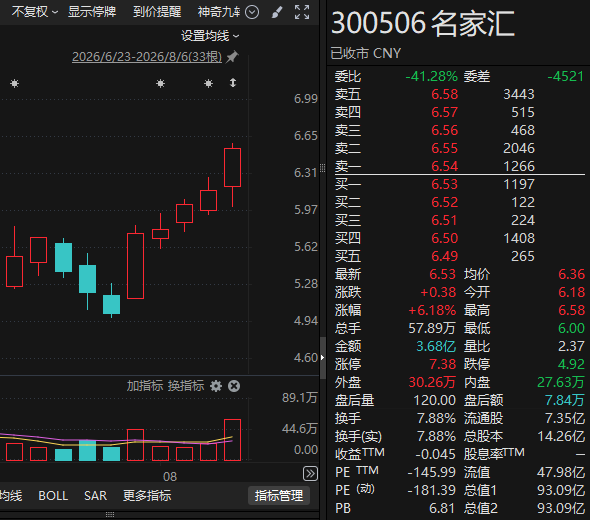The height and width of the screenshot is (520, 590).
Task: Click 量比 value 2.37
Action: (571, 346)
